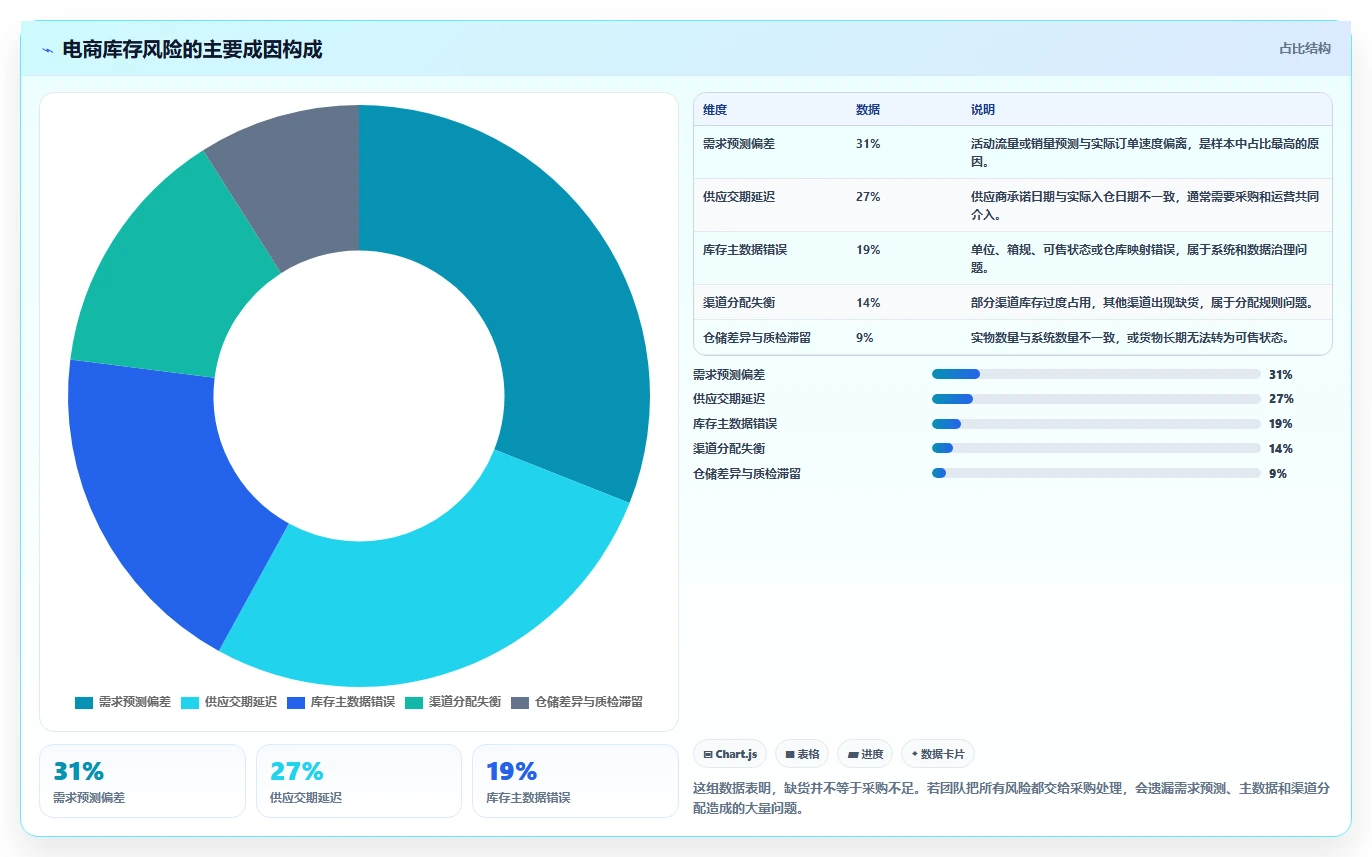
Task: Open the 27% 供应交期延迟 stat card
Action: point(359,781)
